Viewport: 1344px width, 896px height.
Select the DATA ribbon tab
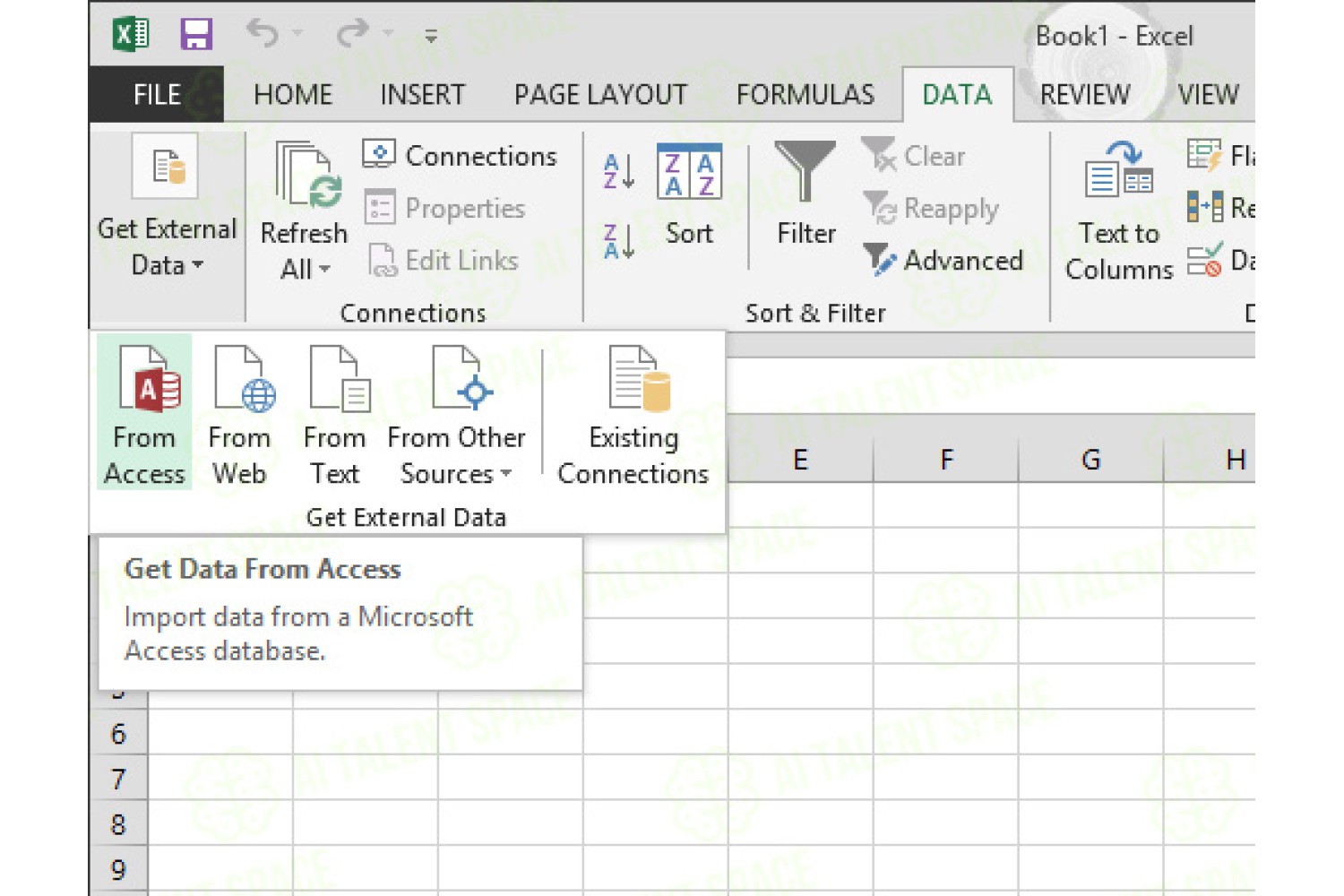(x=957, y=94)
